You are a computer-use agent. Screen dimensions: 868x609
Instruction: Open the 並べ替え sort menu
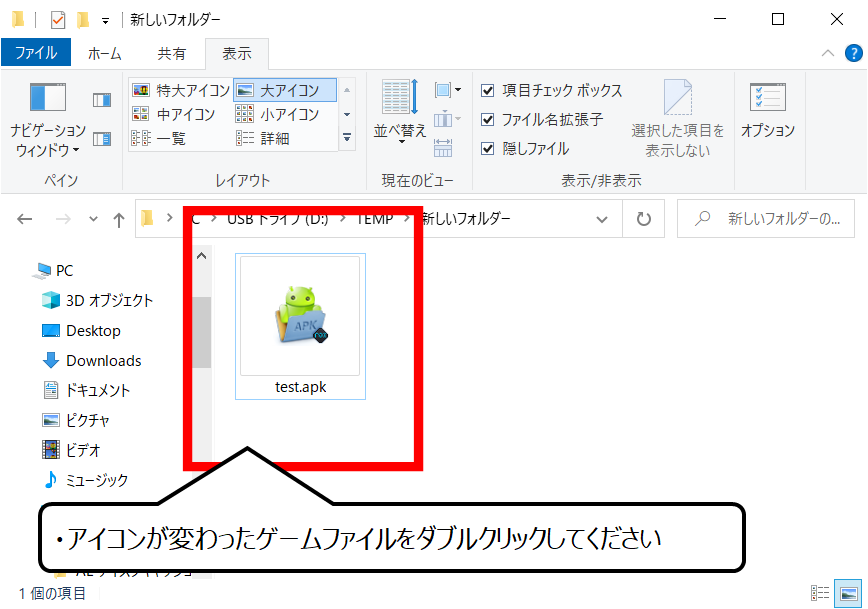400,112
